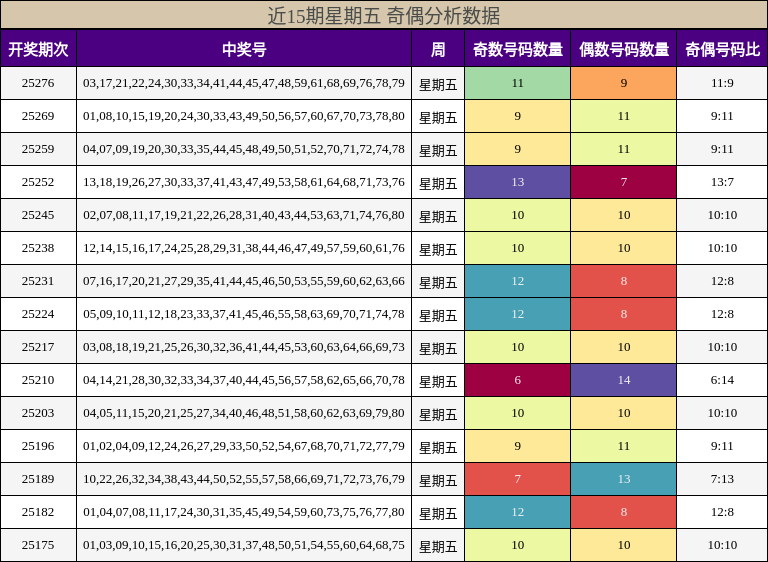
Task: Select the purple odd-count cell showing 13
Action: coord(517,182)
